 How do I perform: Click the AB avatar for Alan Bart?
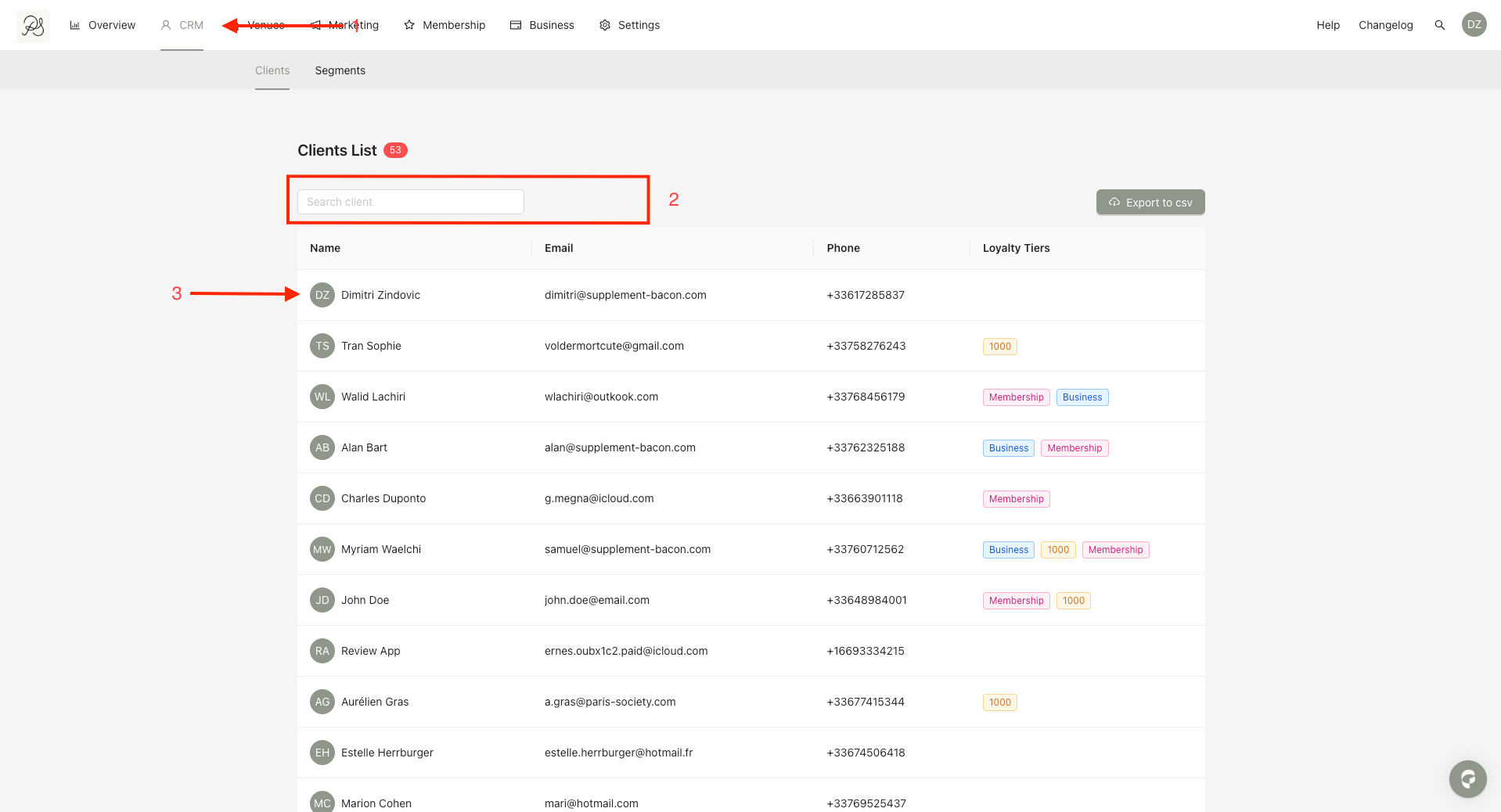(322, 447)
